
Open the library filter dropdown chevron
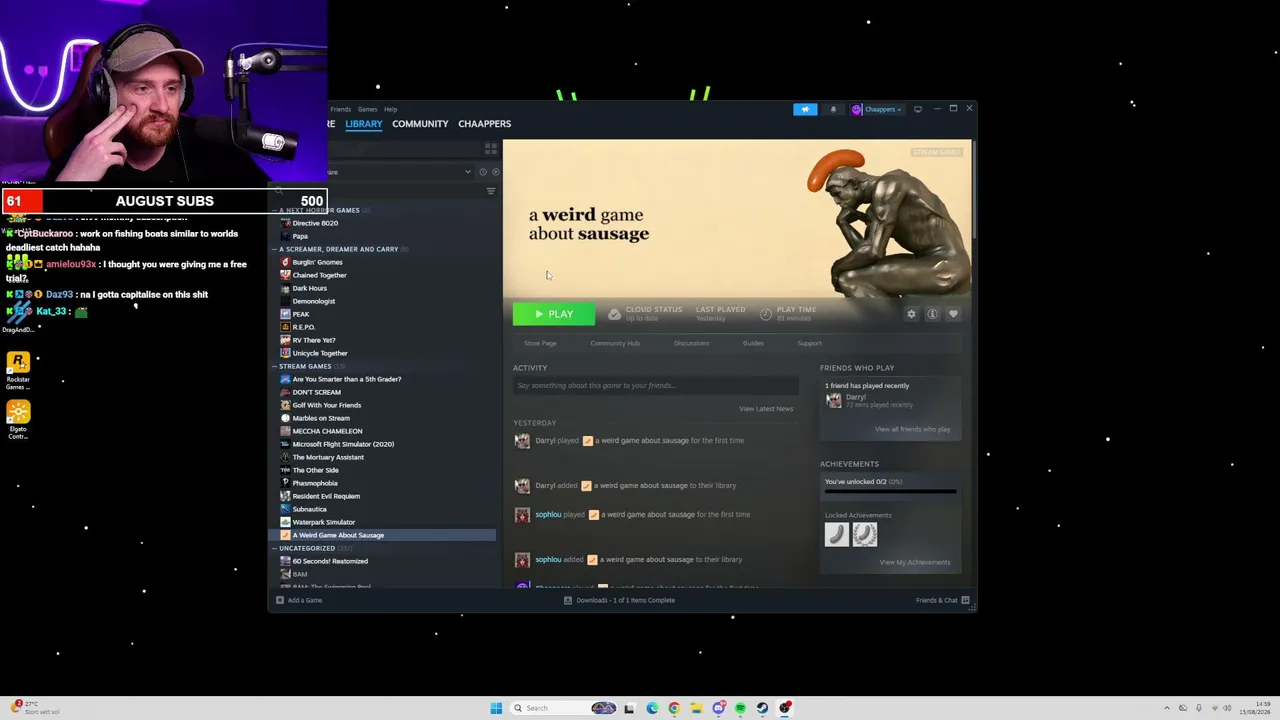pos(467,172)
